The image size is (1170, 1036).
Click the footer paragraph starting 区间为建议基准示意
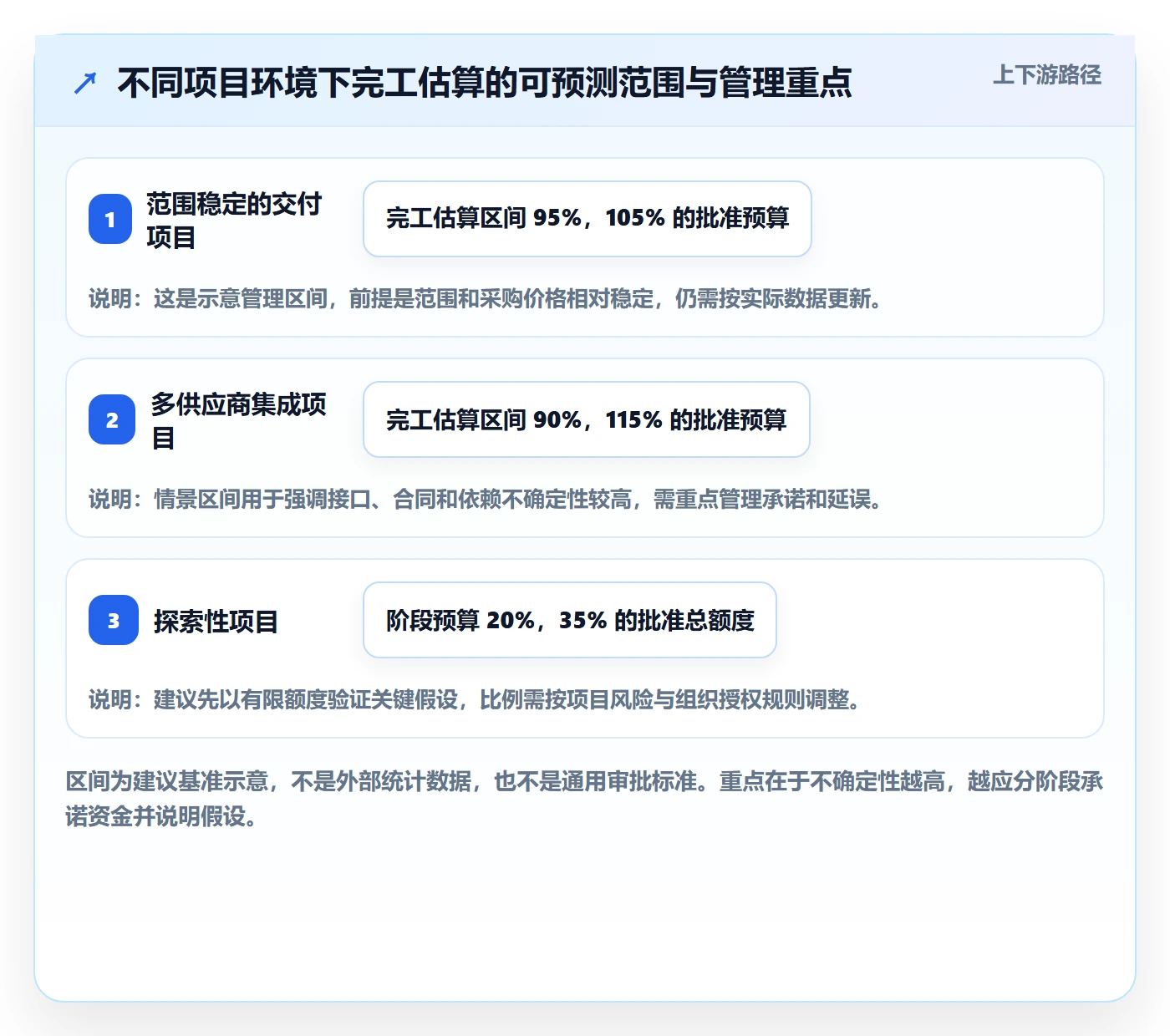click(584, 799)
